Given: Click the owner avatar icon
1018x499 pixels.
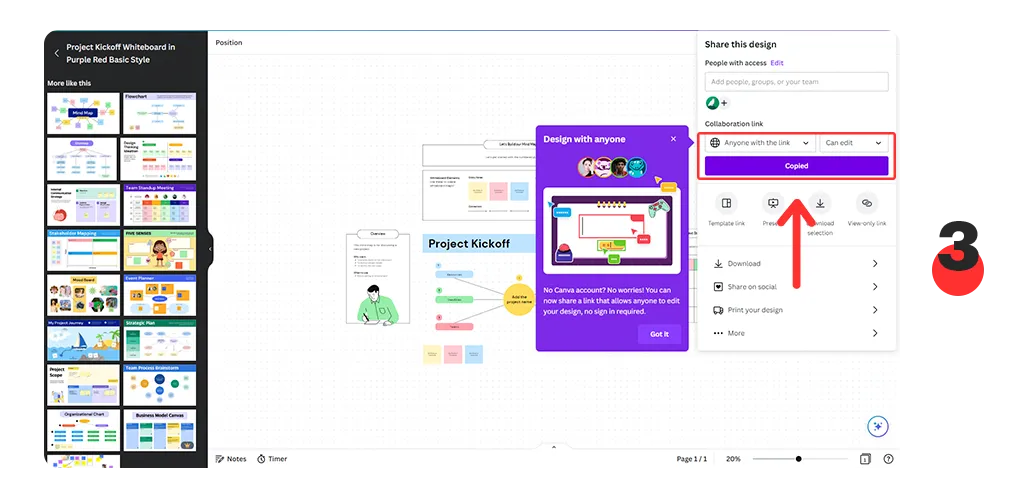Looking at the screenshot, I should pyautogui.click(x=712, y=103).
